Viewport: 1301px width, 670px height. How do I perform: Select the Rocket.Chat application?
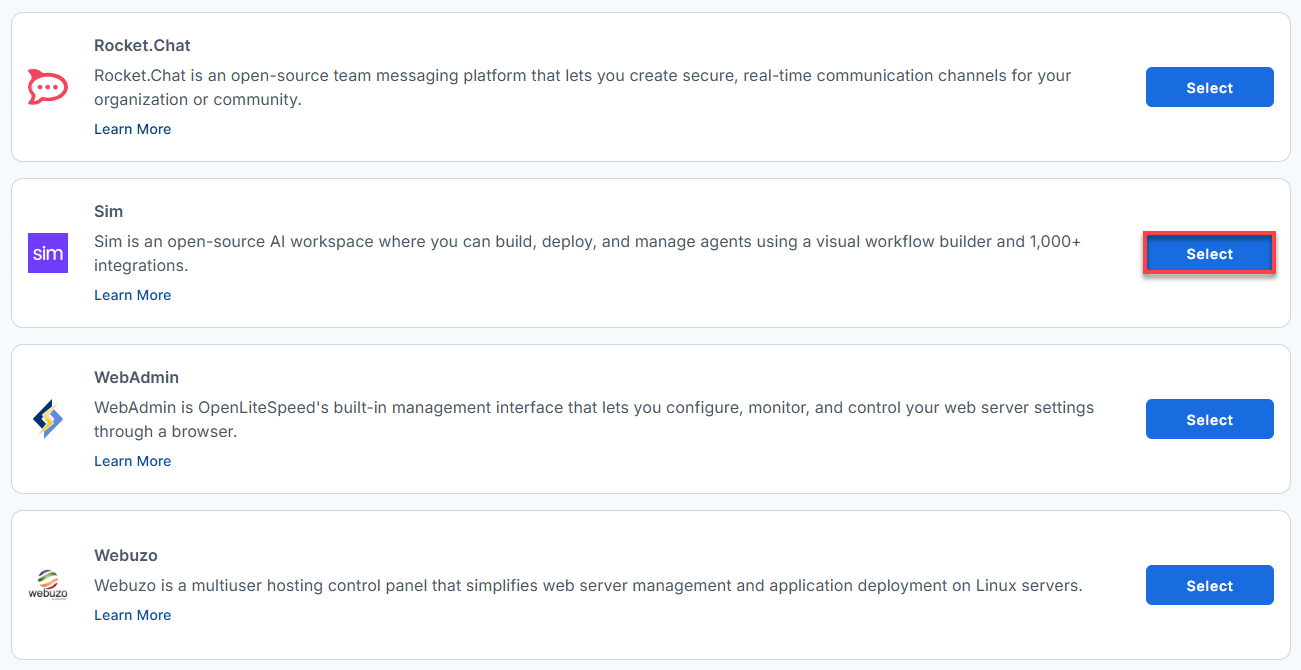click(x=1209, y=87)
